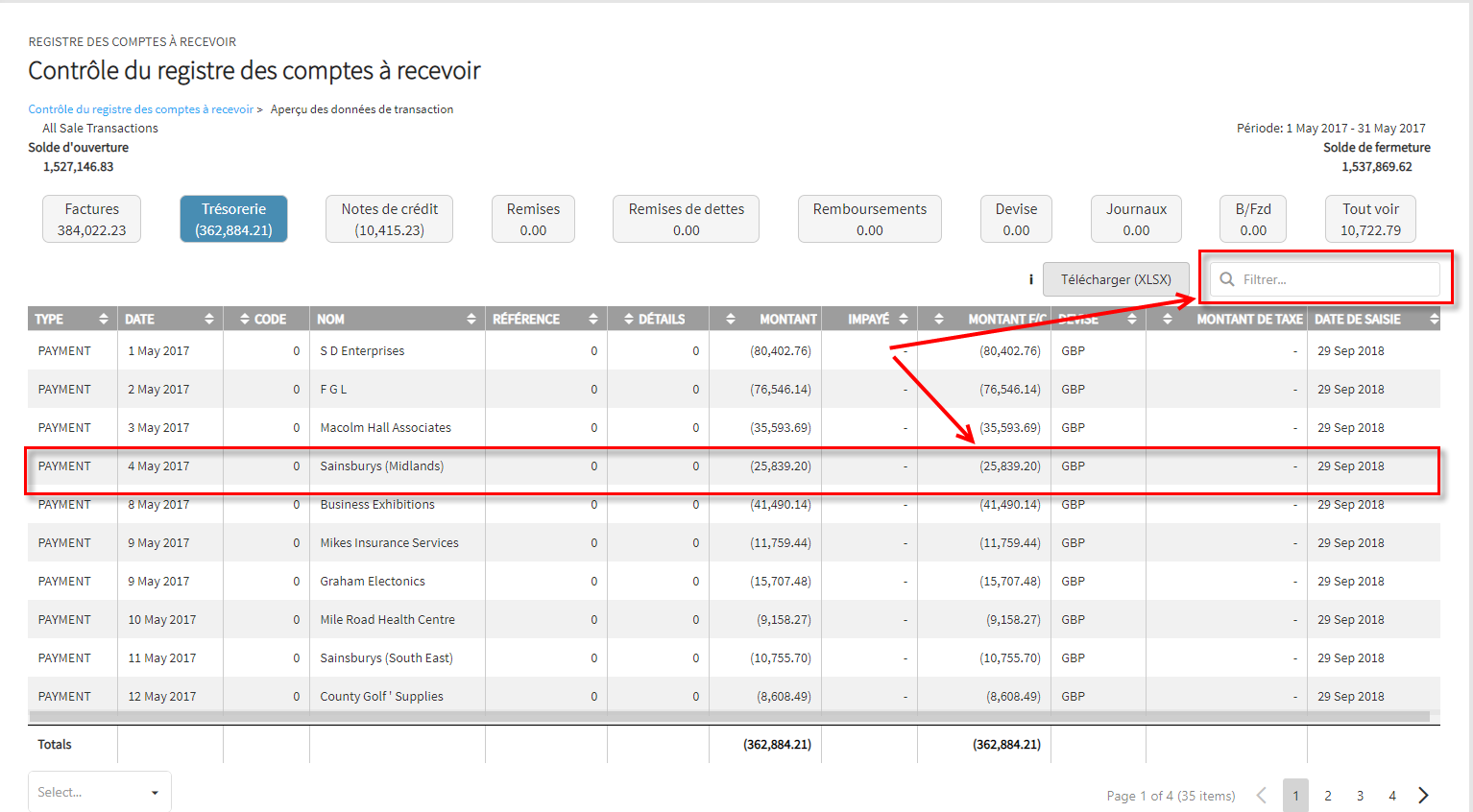Switch to the Factures tab

92,219
